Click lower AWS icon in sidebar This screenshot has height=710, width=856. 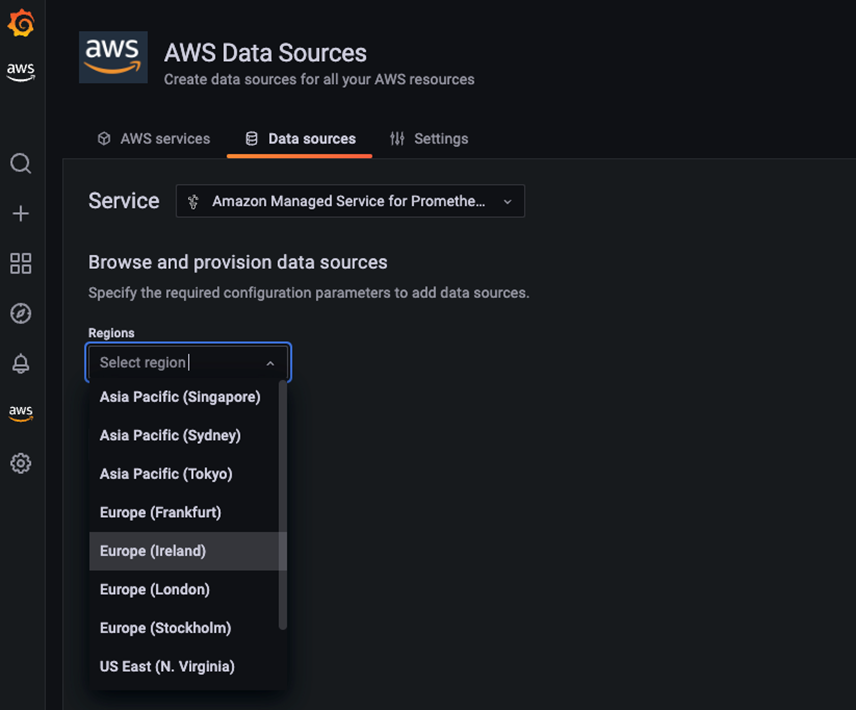pyautogui.click(x=21, y=413)
